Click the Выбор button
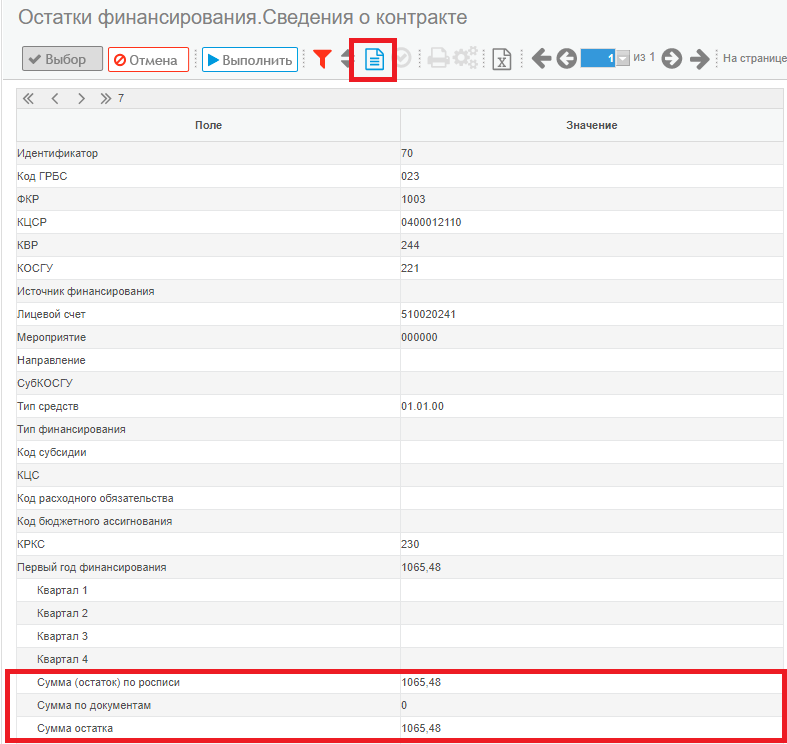This screenshot has width=787, height=744. click(x=62, y=59)
